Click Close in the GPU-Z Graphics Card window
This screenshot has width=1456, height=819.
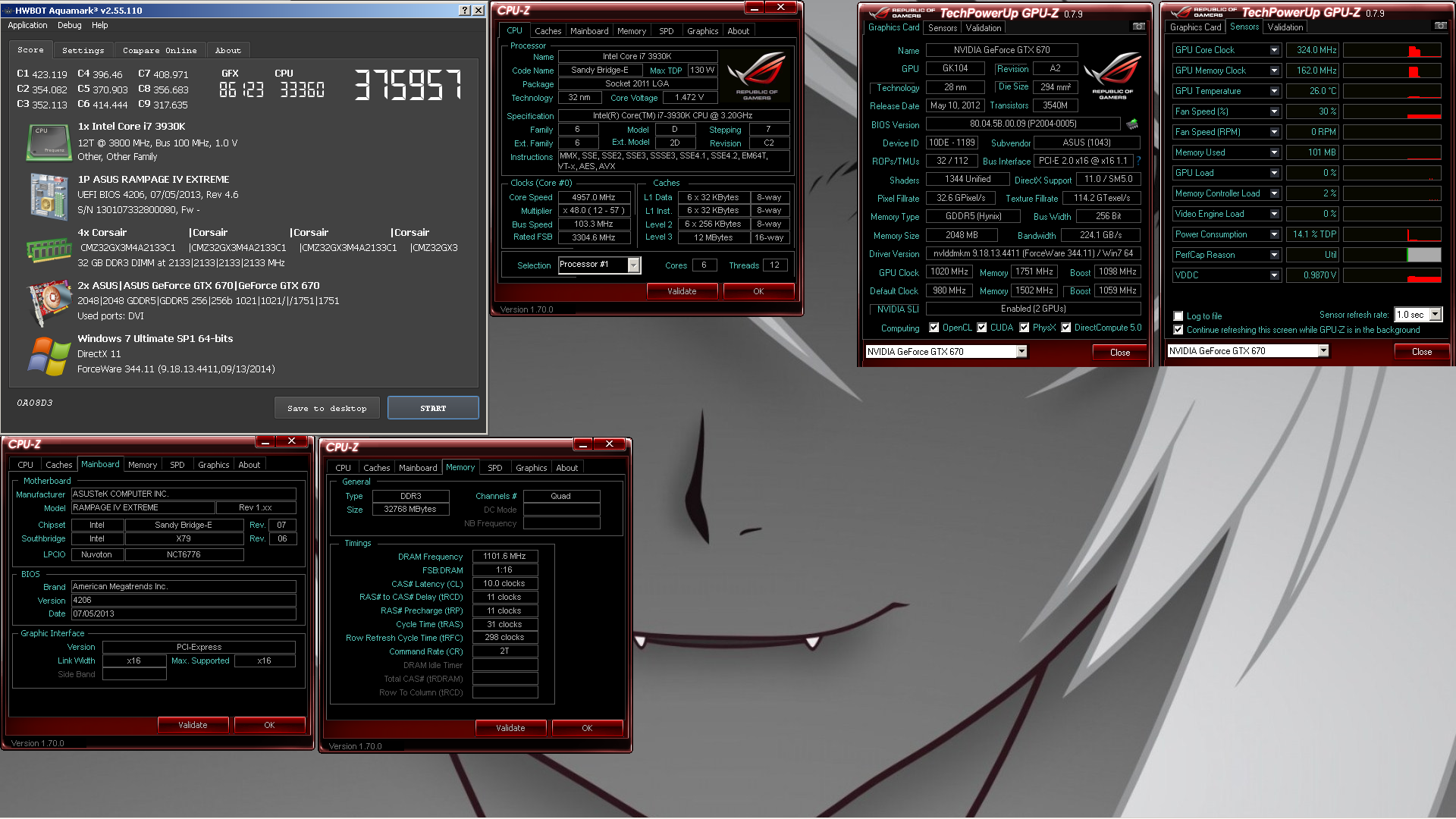click(x=1120, y=353)
